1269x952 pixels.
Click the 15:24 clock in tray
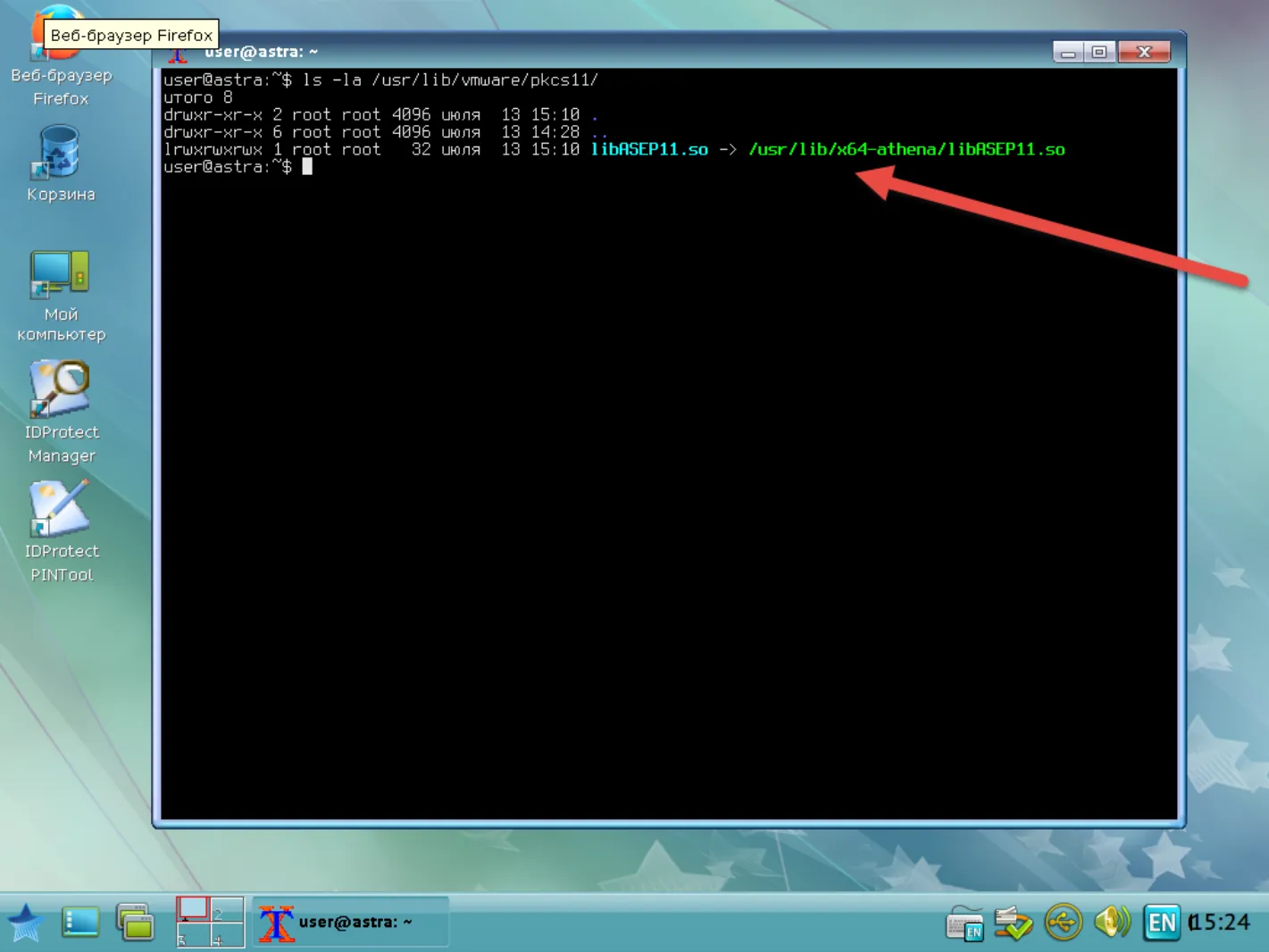point(1220,923)
